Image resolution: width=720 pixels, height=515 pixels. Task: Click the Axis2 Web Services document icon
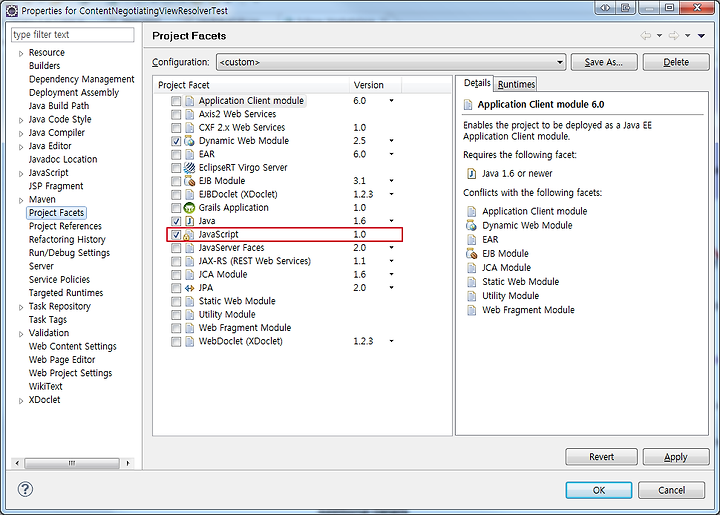click(x=189, y=114)
